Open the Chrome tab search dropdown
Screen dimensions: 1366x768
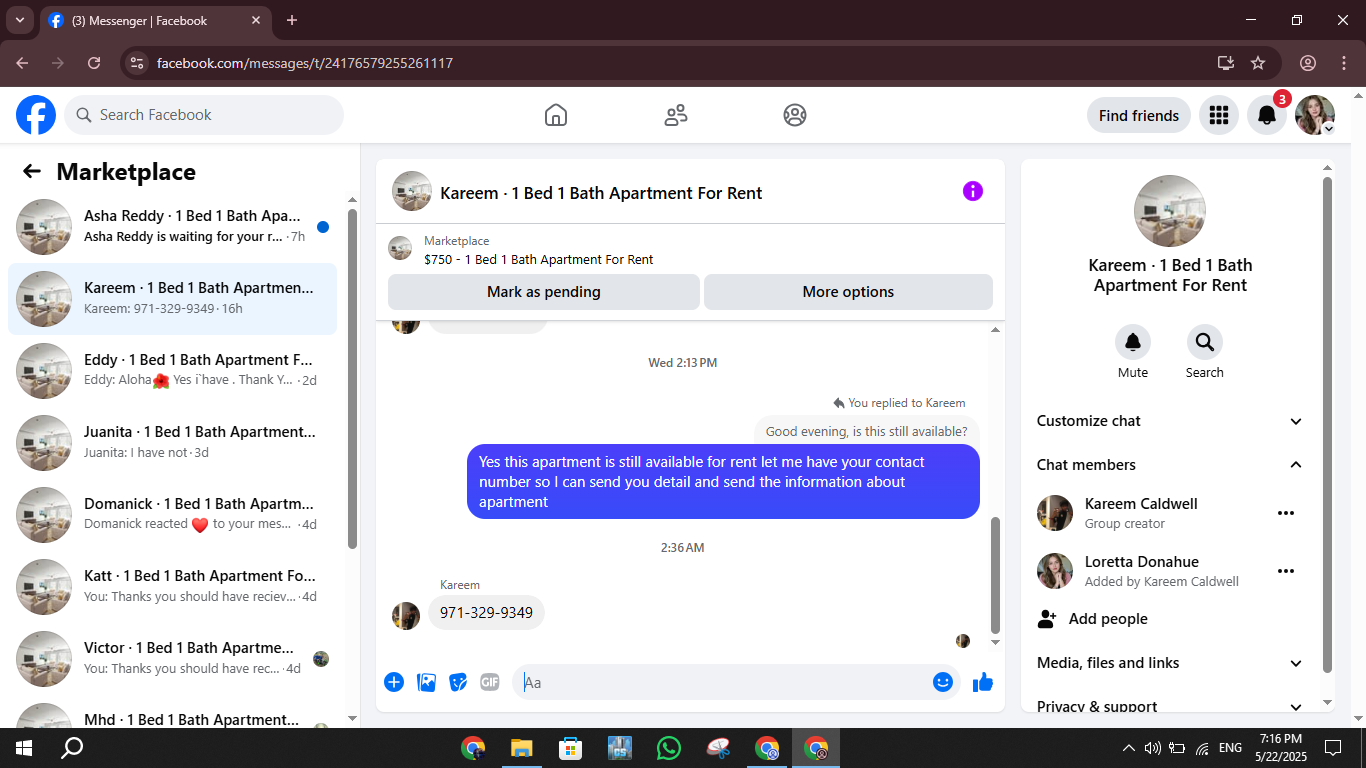coord(20,20)
